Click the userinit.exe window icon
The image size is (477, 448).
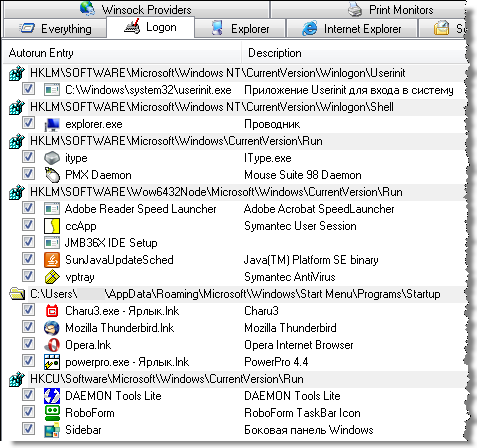[52, 90]
